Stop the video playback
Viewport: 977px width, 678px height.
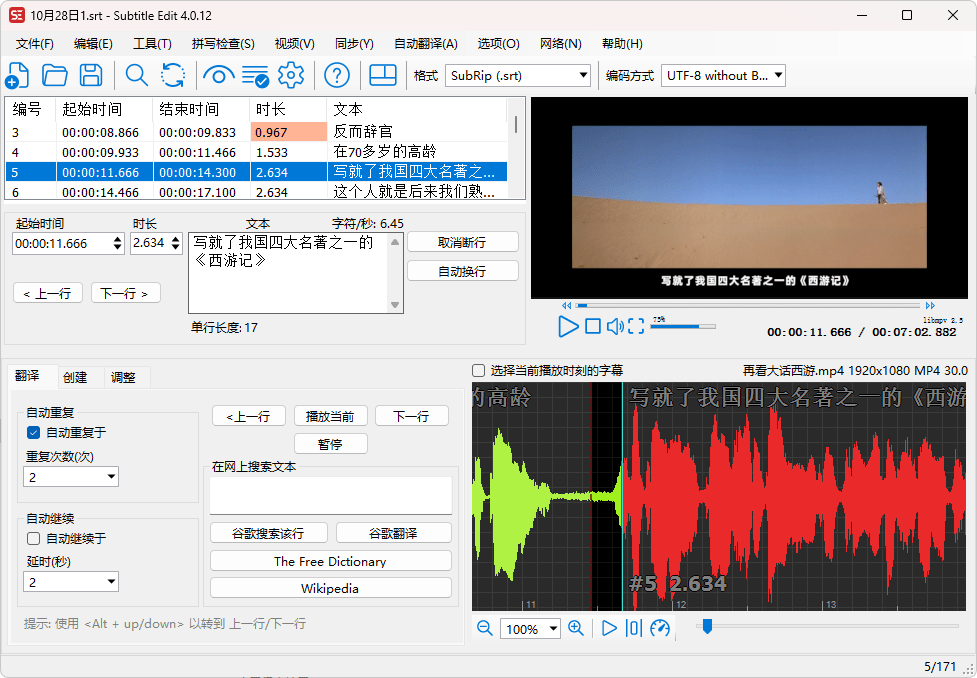[593, 327]
